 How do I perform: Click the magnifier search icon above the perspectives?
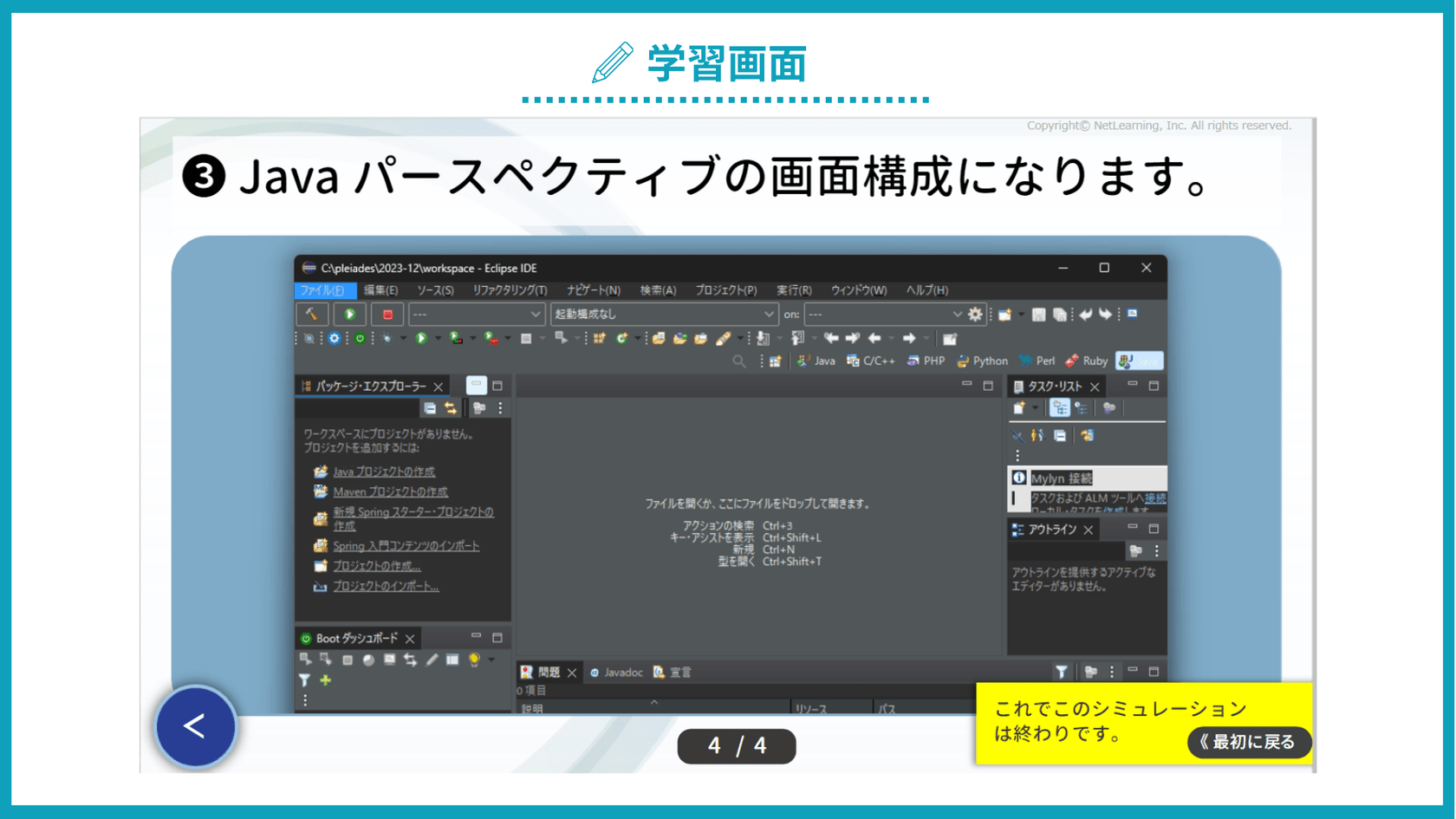pyautogui.click(x=738, y=361)
